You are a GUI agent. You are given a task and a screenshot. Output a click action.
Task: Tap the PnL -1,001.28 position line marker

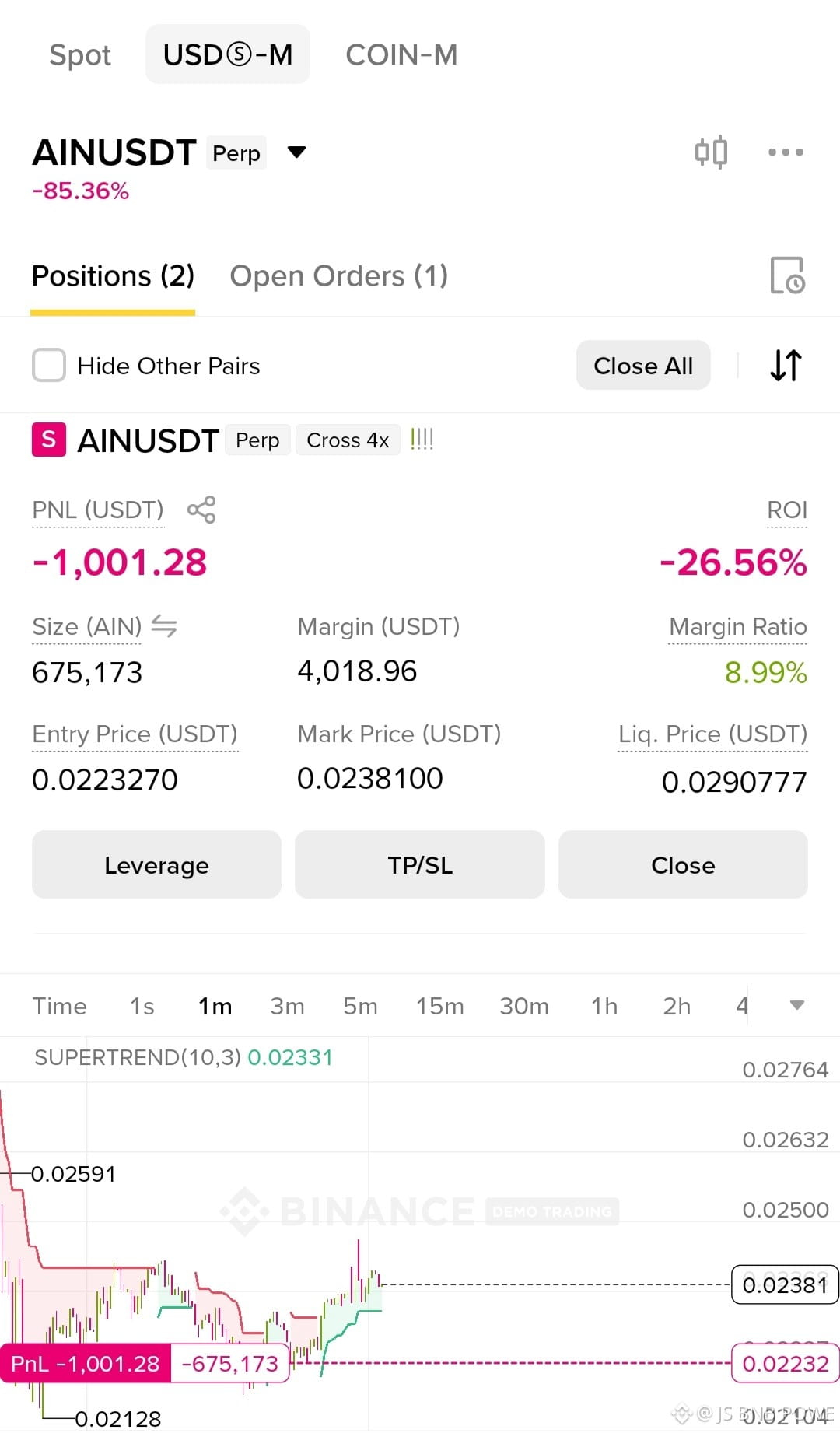[x=86, y=1363]
